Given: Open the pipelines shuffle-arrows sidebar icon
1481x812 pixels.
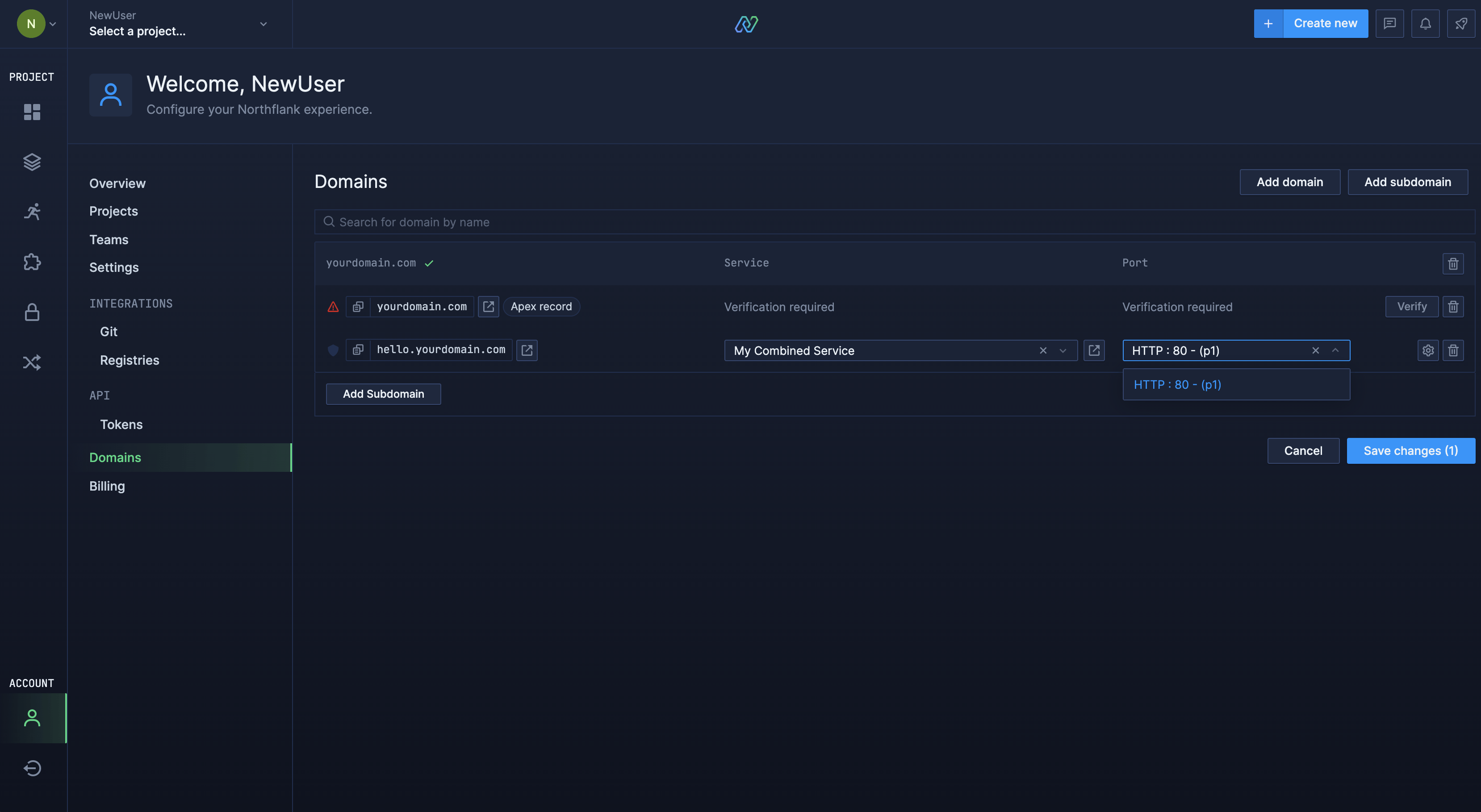Looking at the screenshot, I should point(32,362).
